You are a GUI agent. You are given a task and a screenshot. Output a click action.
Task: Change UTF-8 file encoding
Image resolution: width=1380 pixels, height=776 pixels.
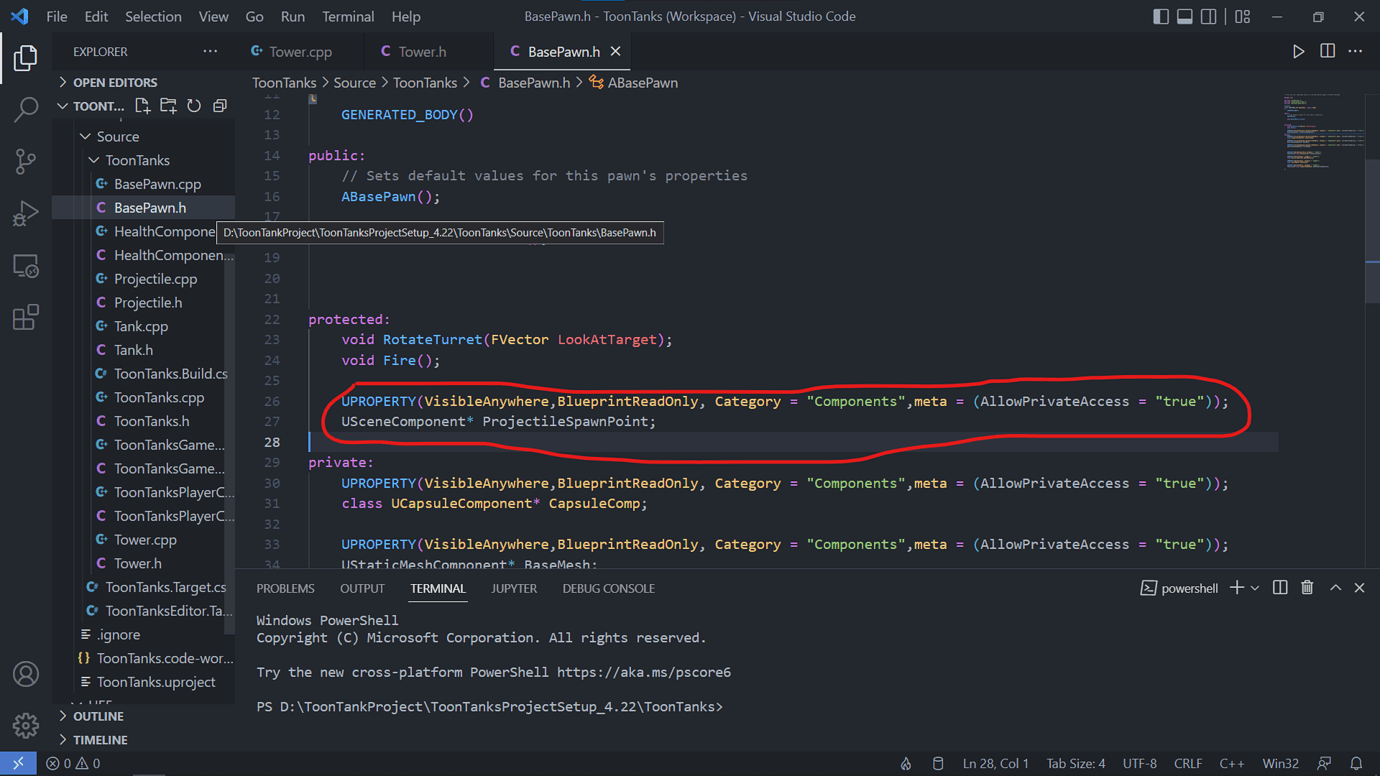coord(1140,763)
